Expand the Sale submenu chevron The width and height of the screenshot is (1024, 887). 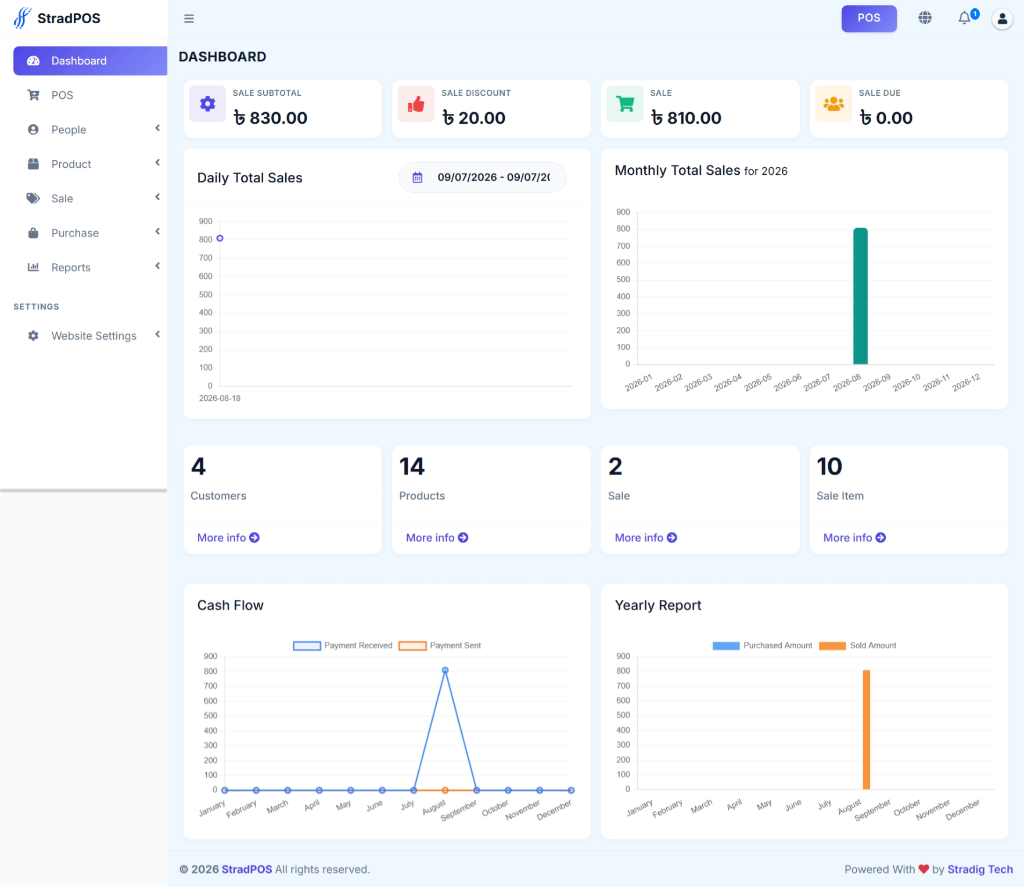click(157, 197)
